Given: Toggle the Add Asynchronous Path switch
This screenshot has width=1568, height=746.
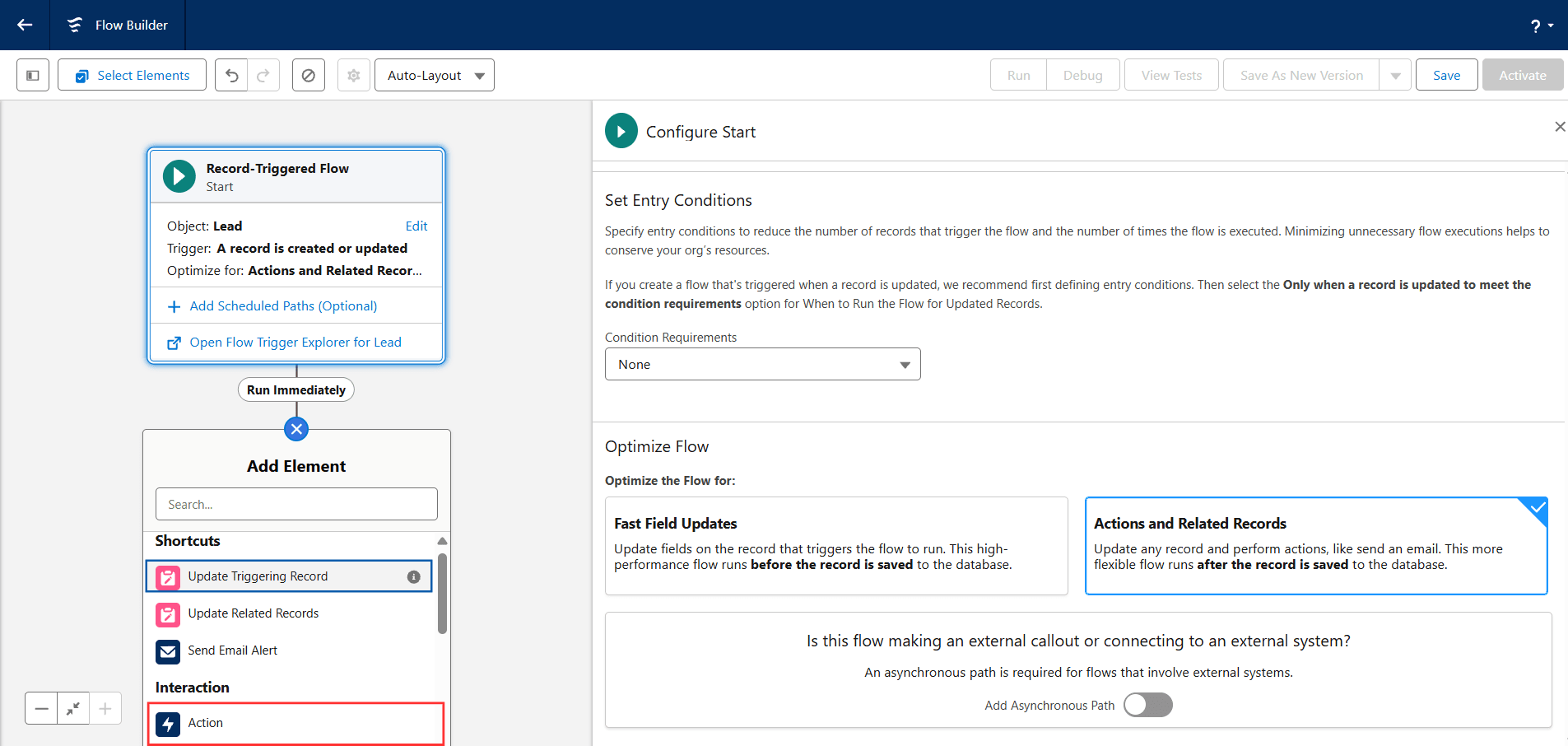Looking at the screenshot, I should click(x=1148, y=705).
